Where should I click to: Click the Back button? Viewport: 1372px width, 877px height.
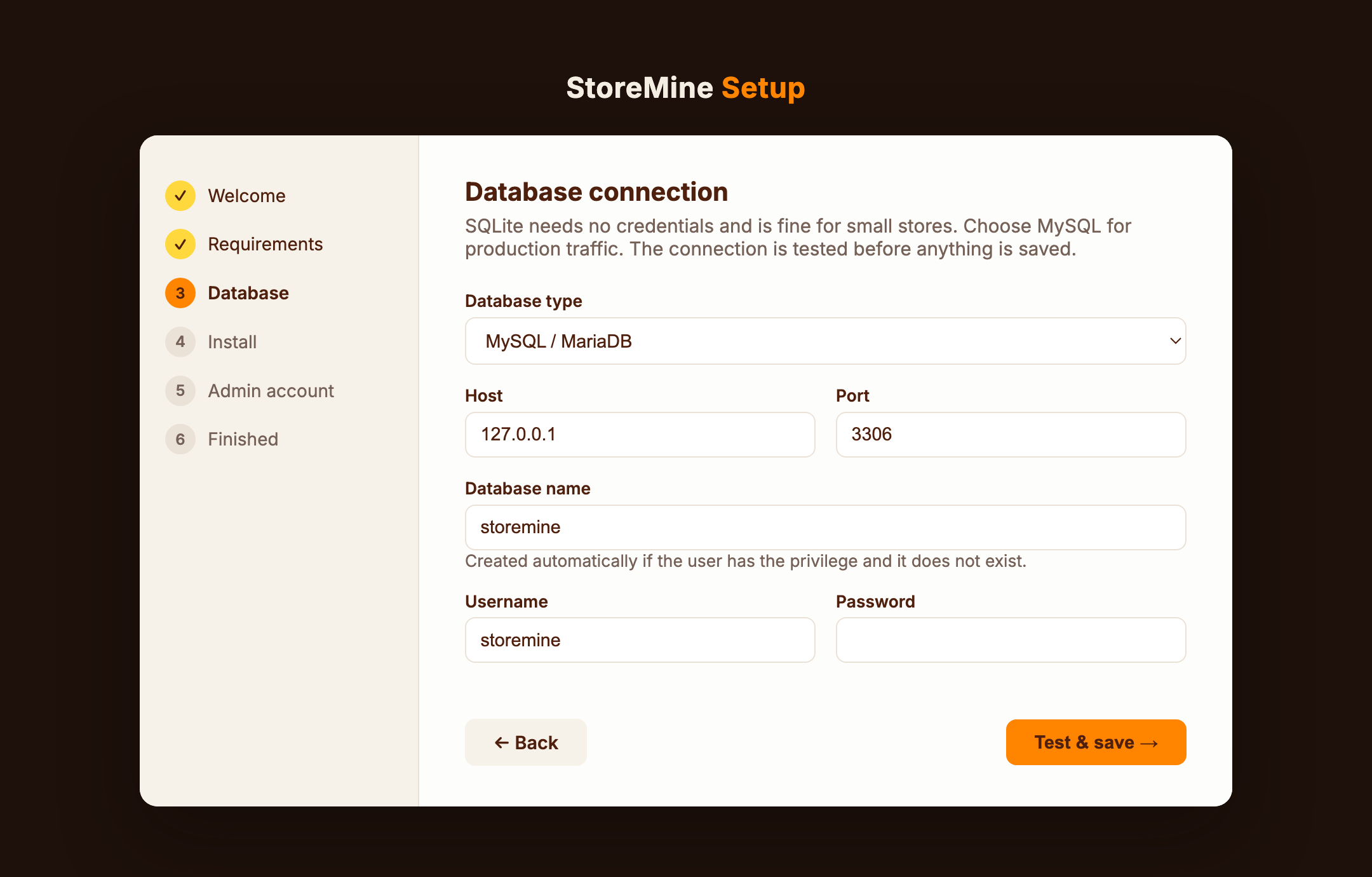pos(526,742)
